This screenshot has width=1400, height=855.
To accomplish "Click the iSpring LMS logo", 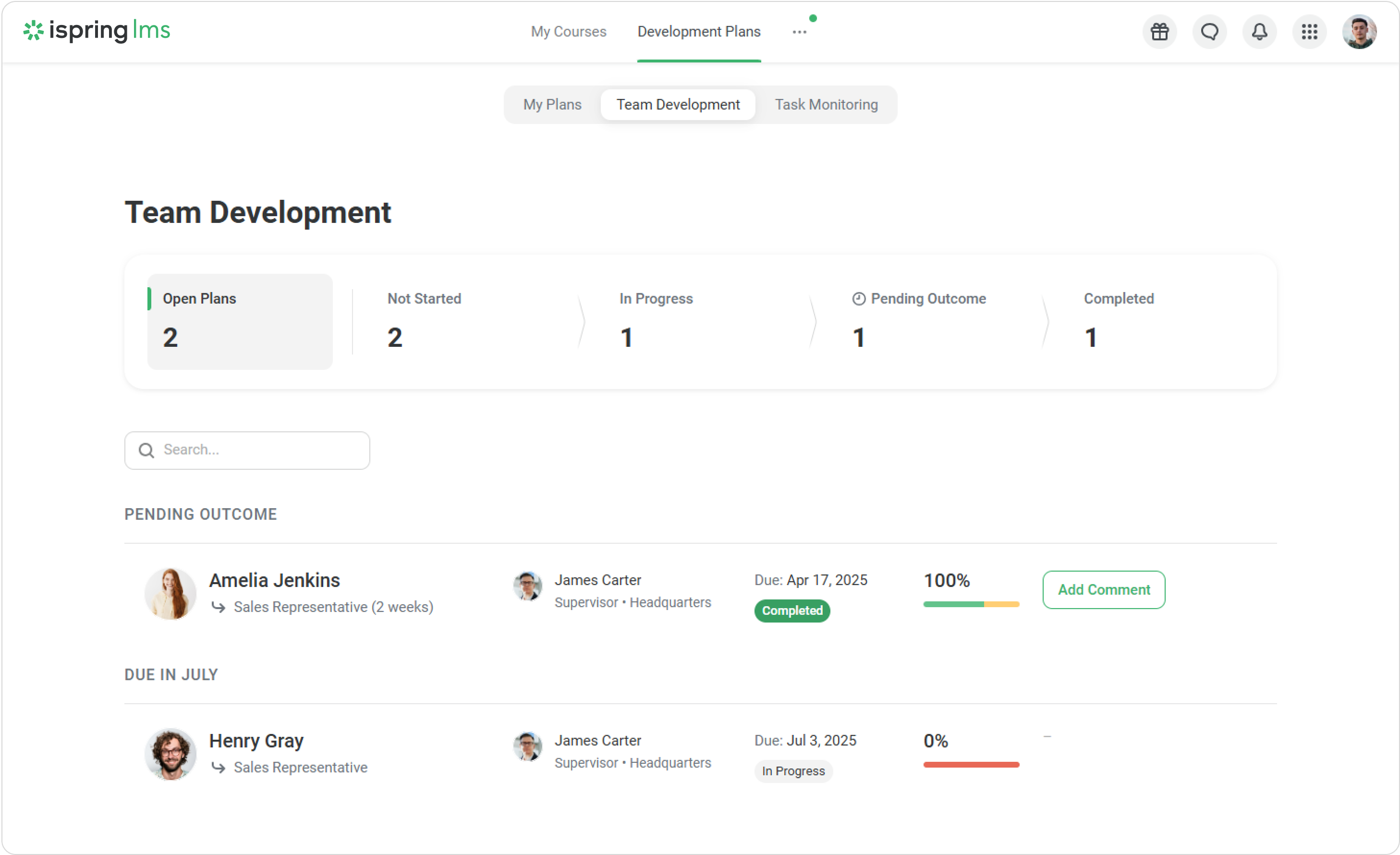I will [x=97, y=31].
